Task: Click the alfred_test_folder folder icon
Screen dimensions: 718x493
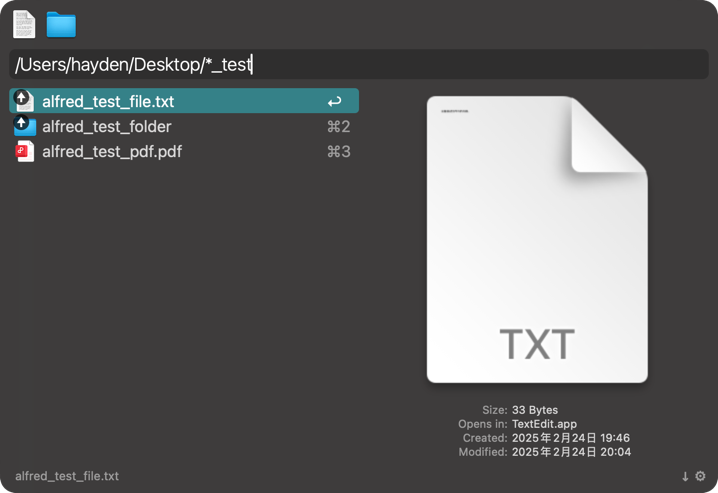Action: pyautogui.click(x=25, y=127)
